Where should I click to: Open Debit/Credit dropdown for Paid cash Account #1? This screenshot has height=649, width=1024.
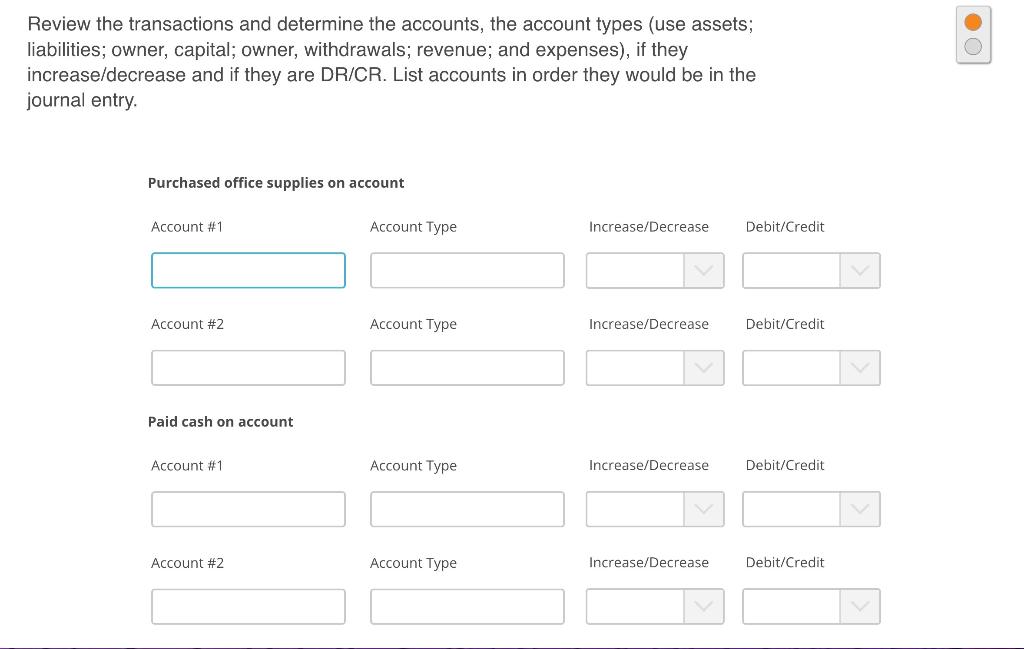click(x=811, y=509)
